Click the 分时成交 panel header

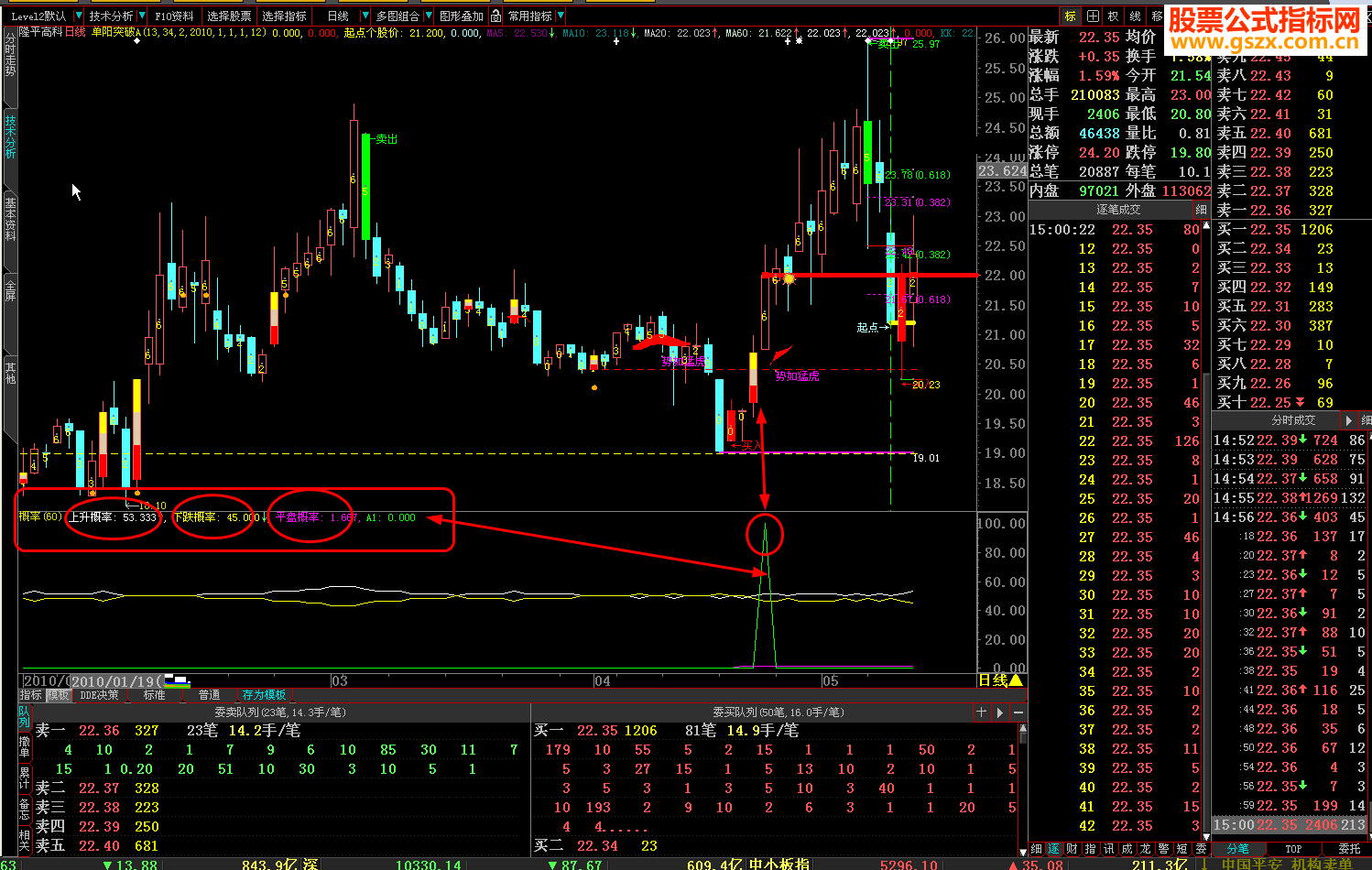[x=1293, y=420]
